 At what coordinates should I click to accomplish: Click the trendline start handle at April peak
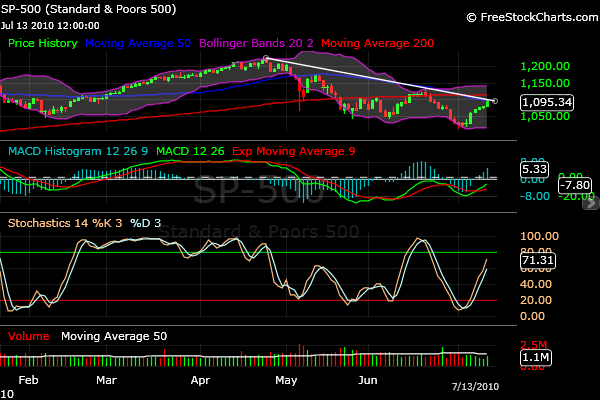tap(266, 58)
